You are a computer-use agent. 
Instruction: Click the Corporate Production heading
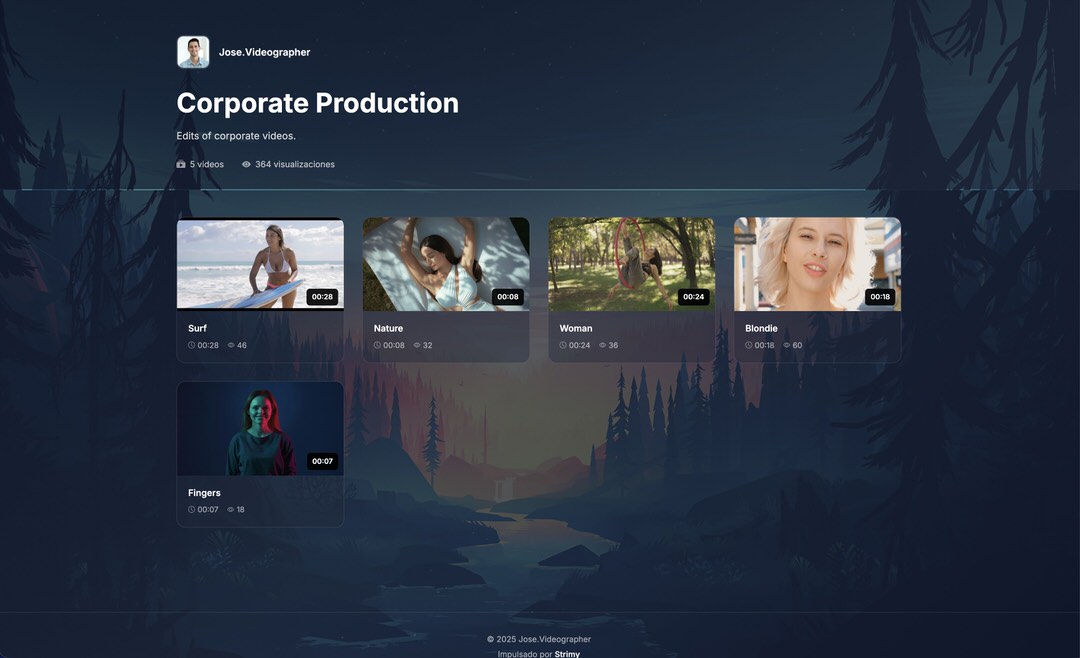click(317, 103)
